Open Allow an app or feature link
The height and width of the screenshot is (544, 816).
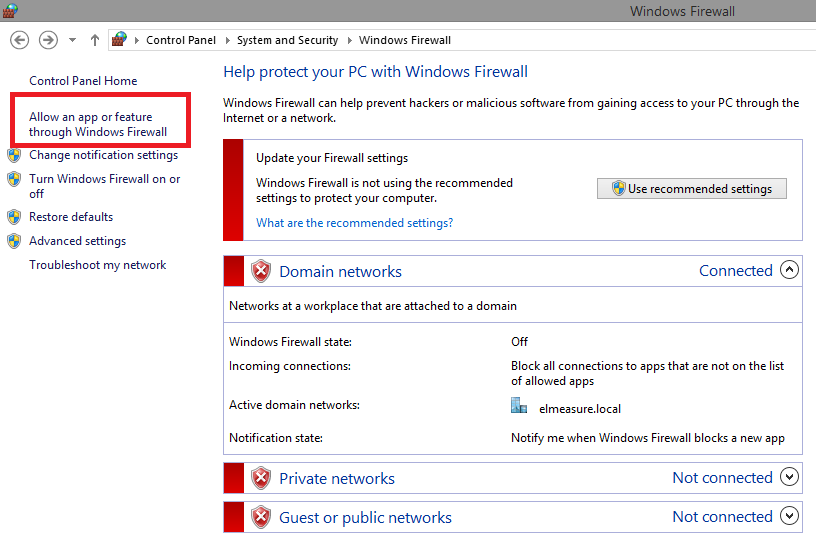tap(98, 124)
